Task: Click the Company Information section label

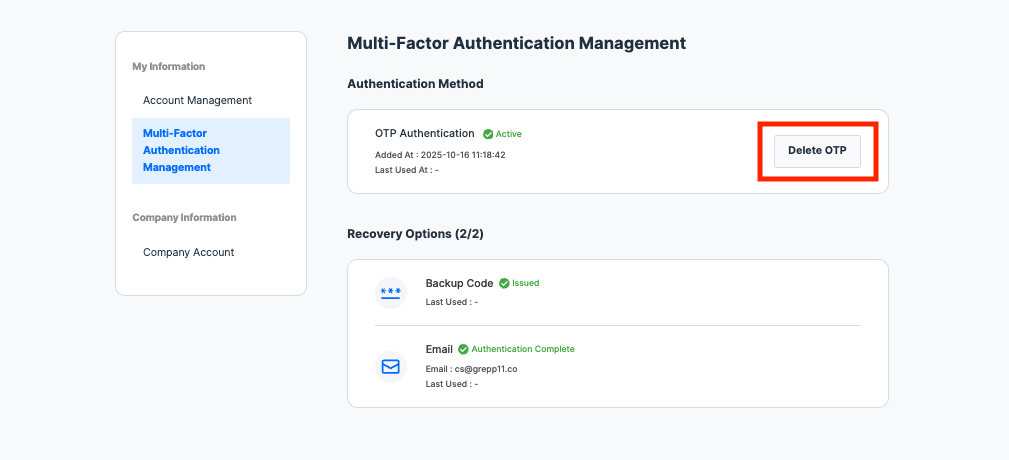Action: (x=185, y=217)
